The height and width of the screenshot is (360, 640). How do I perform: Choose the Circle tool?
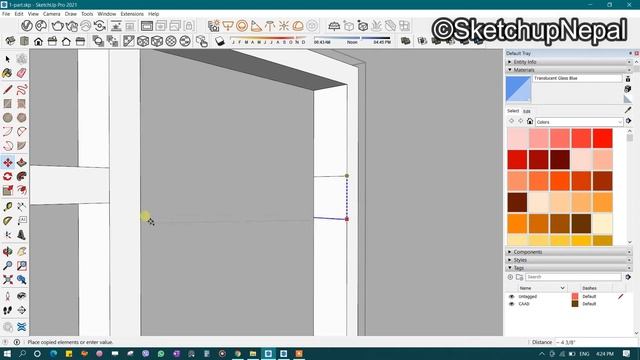(8, 118)
